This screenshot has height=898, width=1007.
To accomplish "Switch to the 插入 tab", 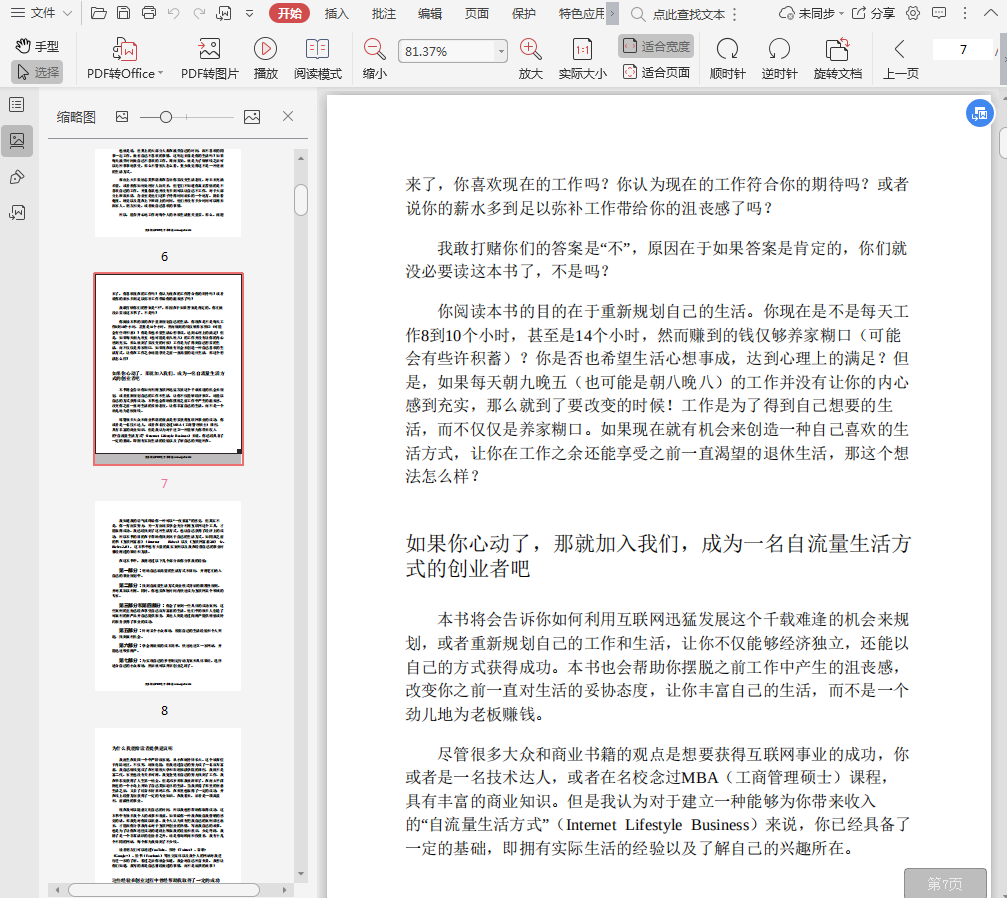I will tap(336, 13).
